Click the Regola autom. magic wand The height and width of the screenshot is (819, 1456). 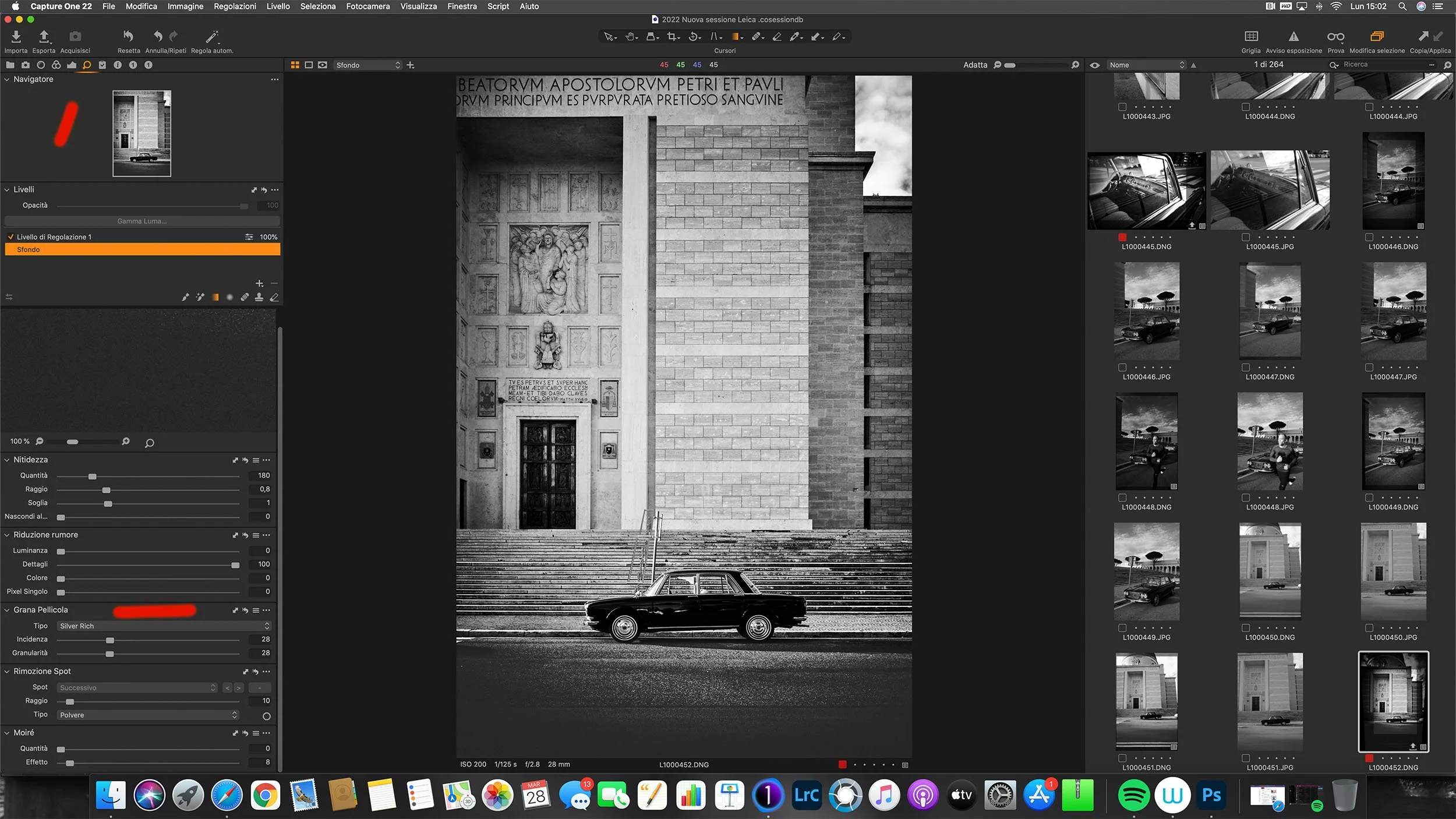click(x=212, y=37)
